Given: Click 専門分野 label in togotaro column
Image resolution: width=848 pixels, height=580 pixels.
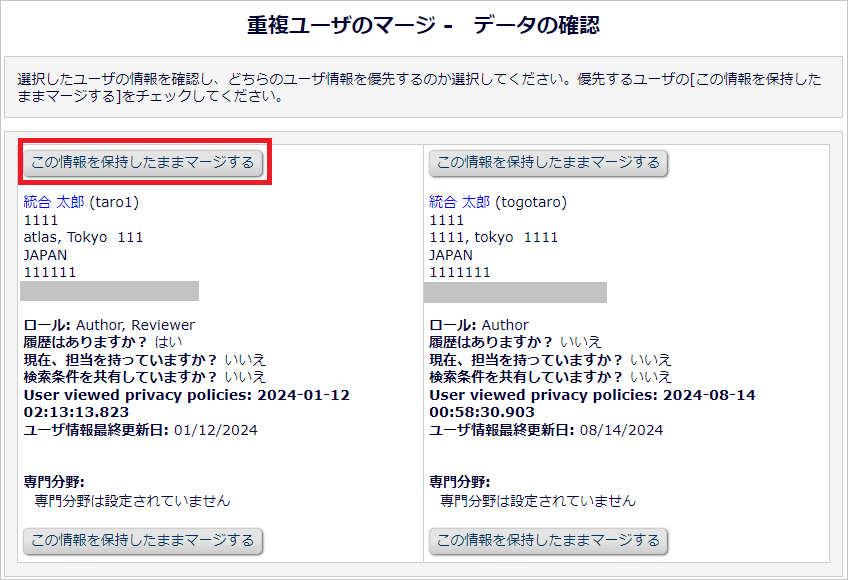Looking at the screenshot, I should [x=460, y=482].
